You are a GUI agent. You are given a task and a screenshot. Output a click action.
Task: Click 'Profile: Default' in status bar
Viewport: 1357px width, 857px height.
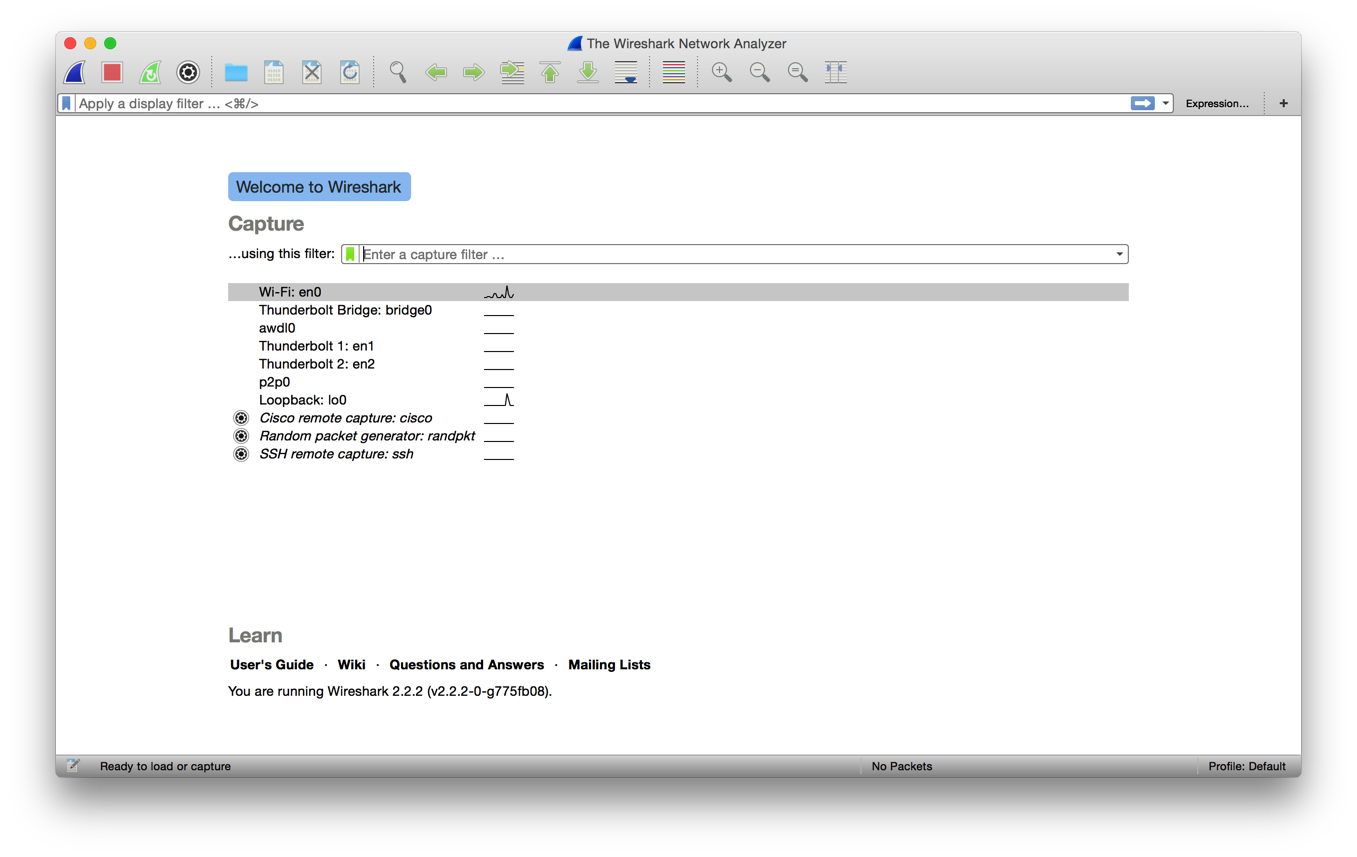(x=1247, y=766)
